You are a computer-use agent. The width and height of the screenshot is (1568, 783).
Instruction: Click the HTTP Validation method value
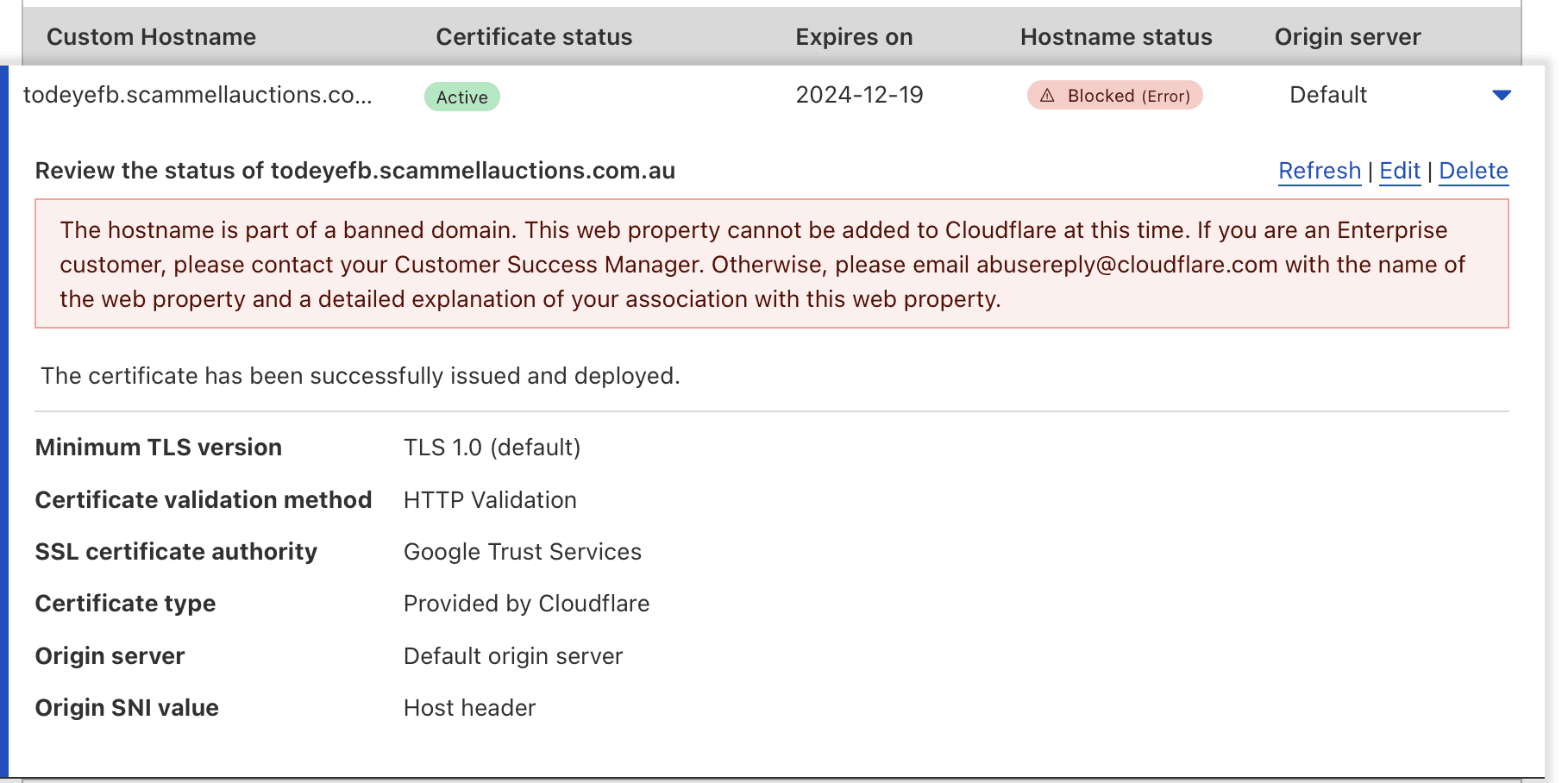(x=489, y=499)
